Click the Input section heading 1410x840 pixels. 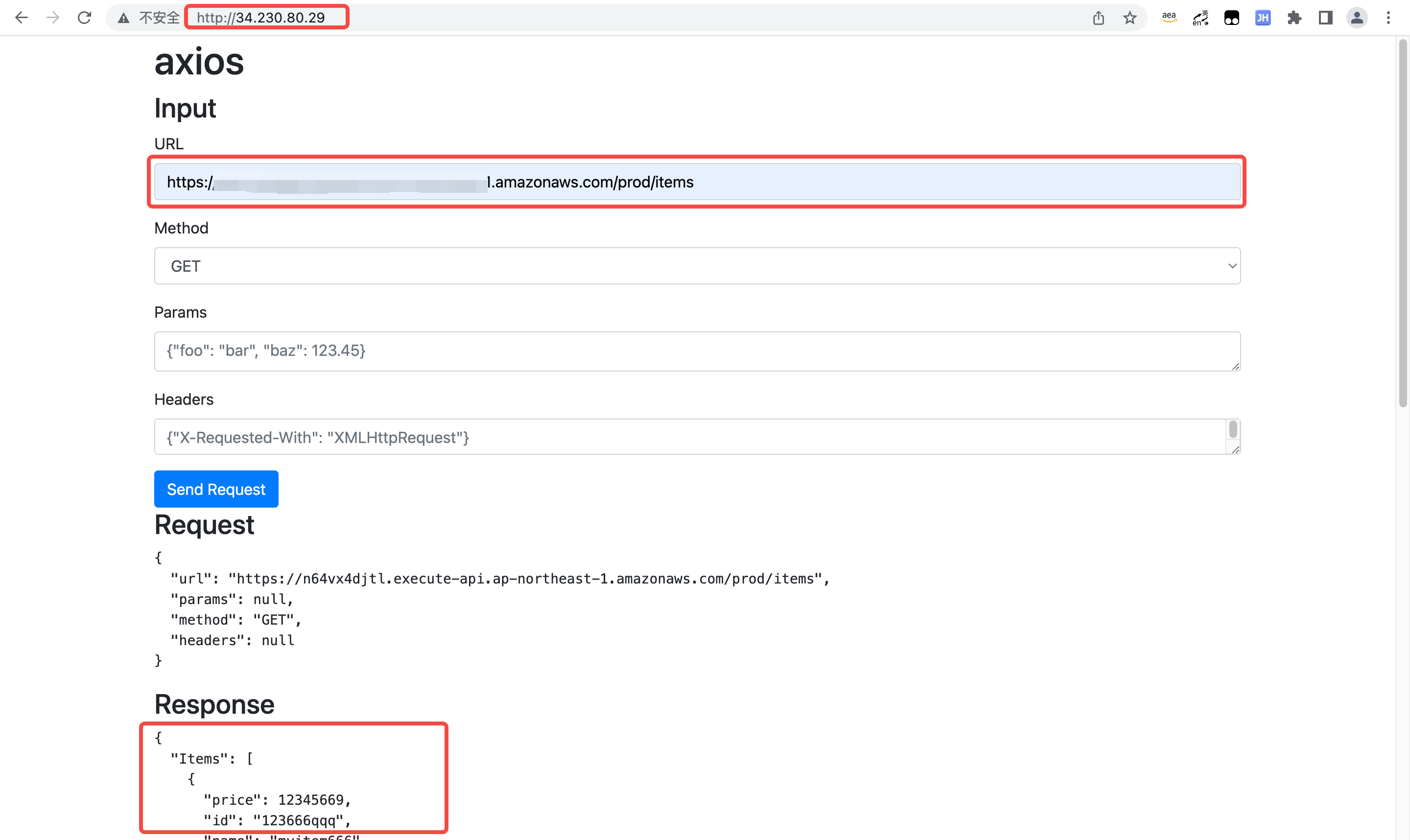click(x=185, y=108)
